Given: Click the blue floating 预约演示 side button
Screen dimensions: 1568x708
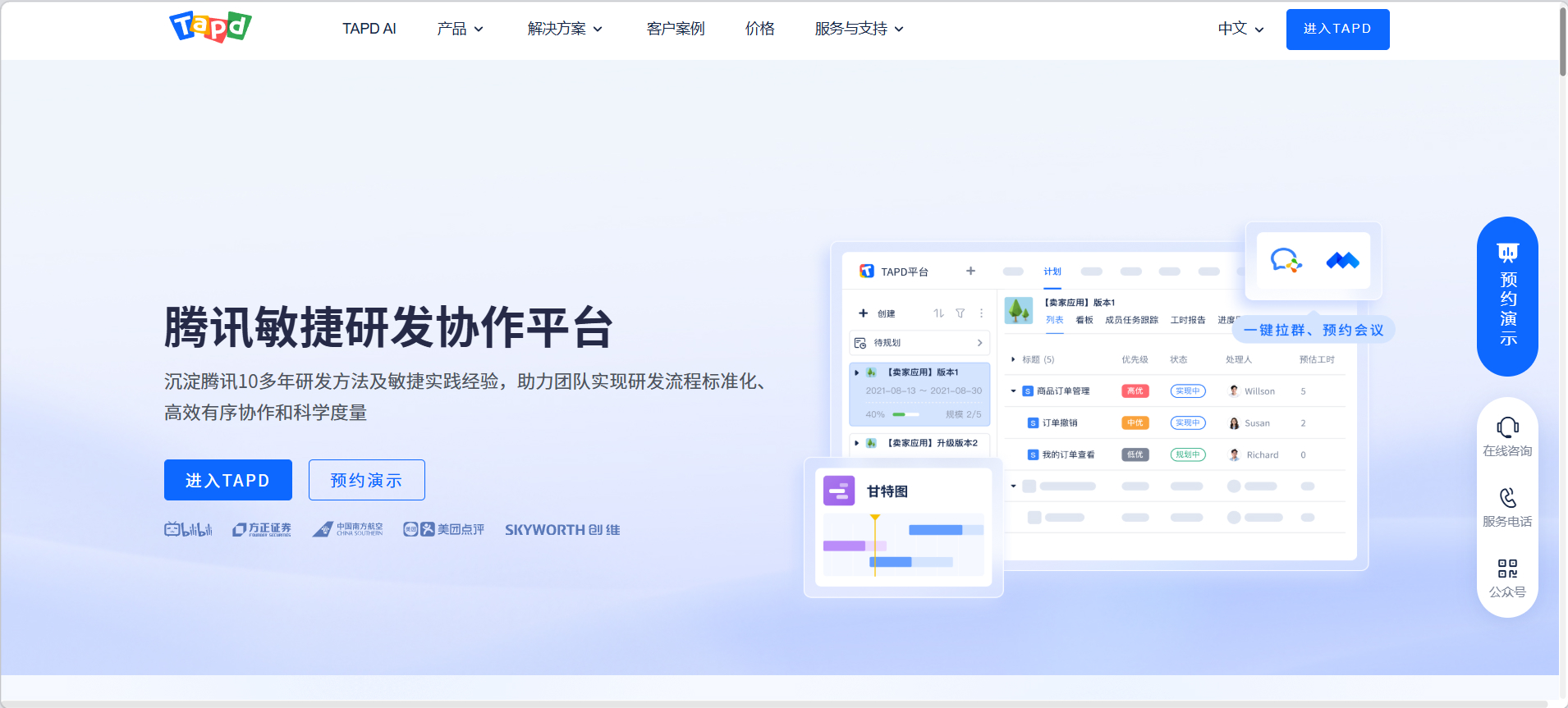Looking at the screenshot, I should [x=1507, y=296].
